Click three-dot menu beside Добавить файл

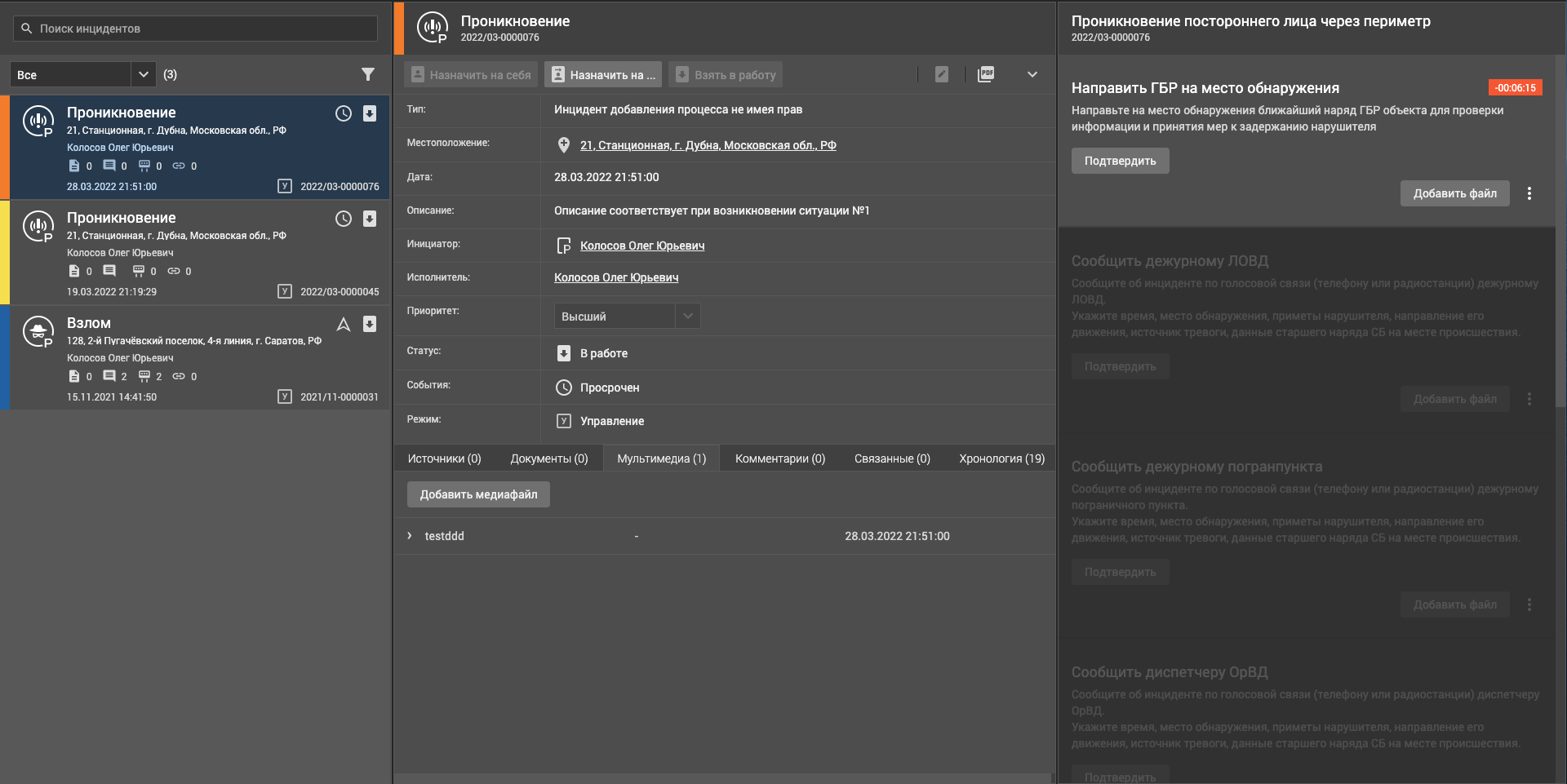[x=1529, y=193]
